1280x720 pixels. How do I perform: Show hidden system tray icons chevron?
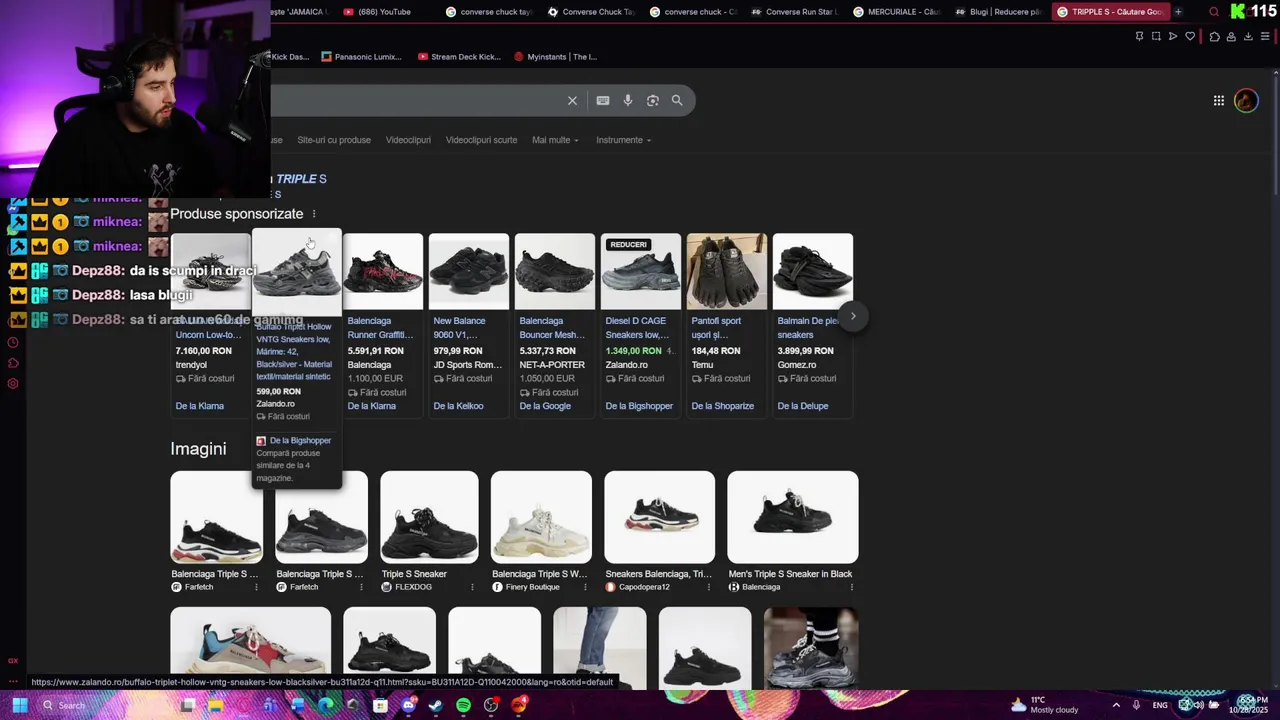click(1116, 705)
